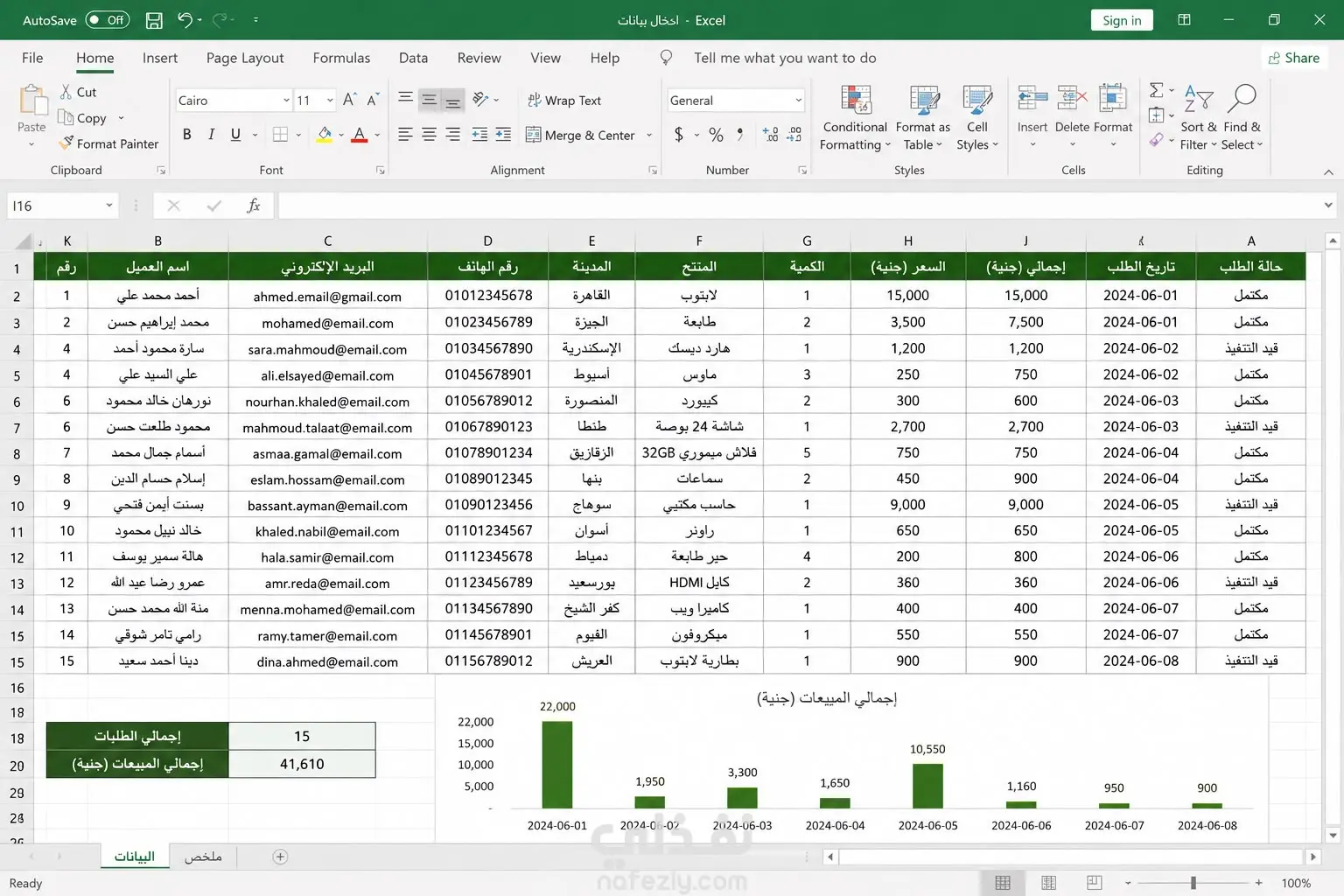
Task: Click the Save icon in title bar
Action: pyautogui.click(x=154, y=20)
